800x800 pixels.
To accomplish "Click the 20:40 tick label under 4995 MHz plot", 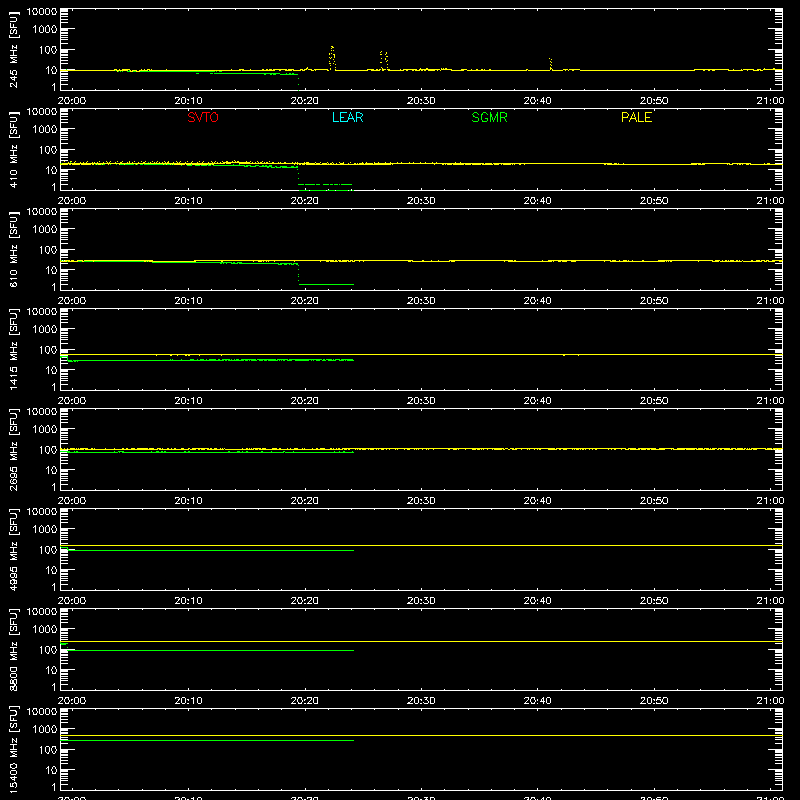I will (x=537, y=601).
